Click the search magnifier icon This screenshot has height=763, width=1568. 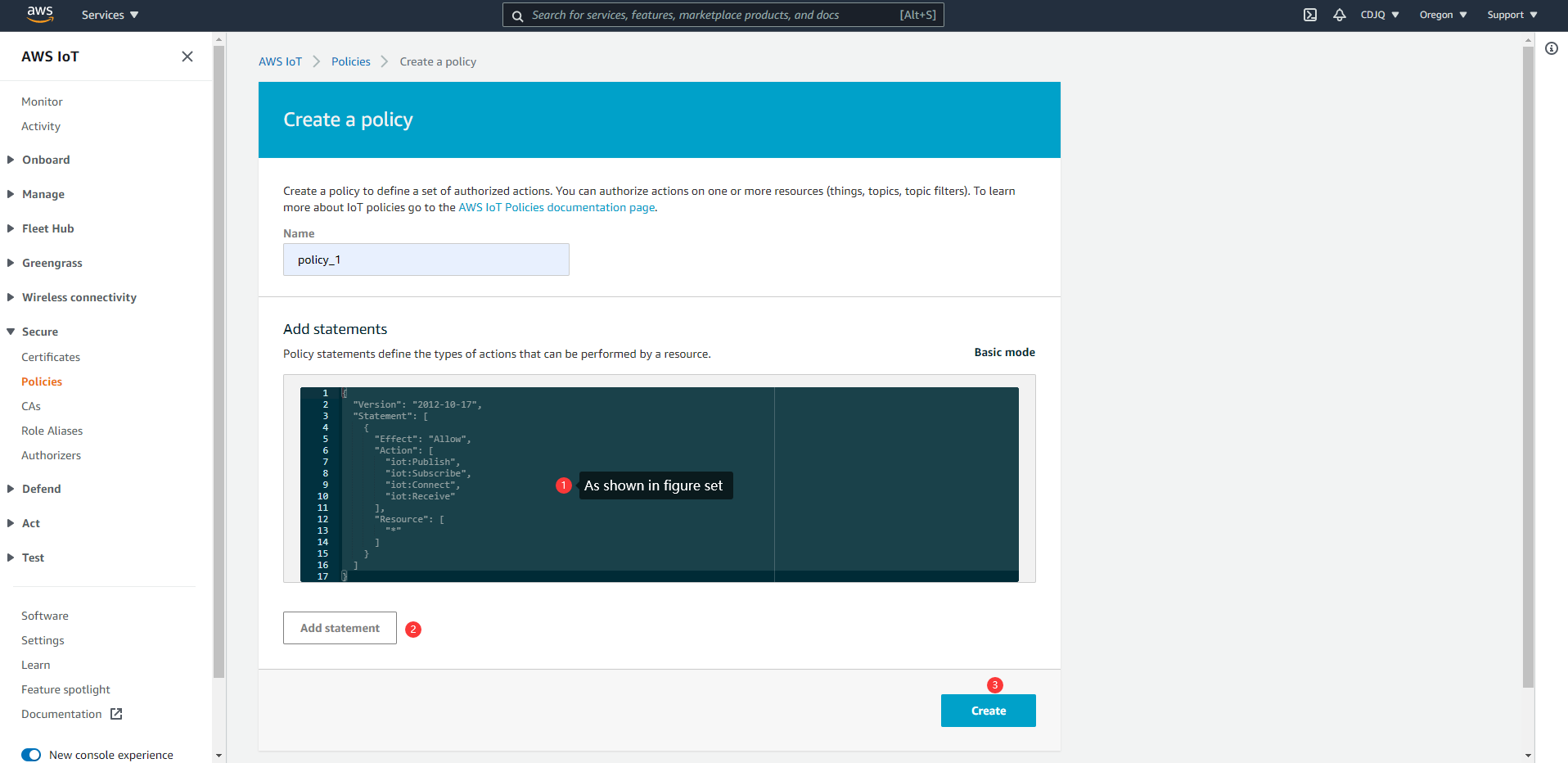[517, 16]
